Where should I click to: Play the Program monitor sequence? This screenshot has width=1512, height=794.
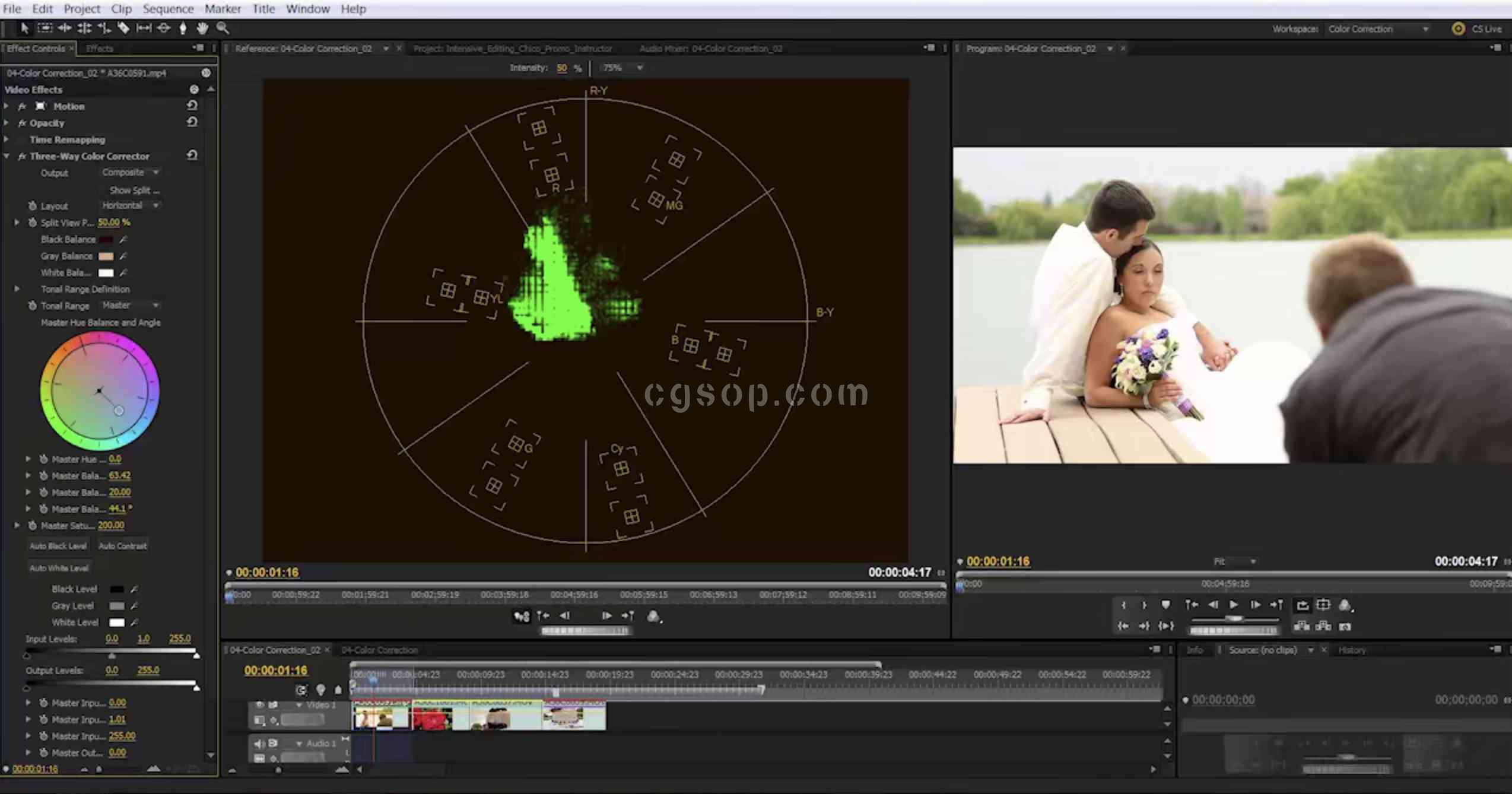(1233, 605)
